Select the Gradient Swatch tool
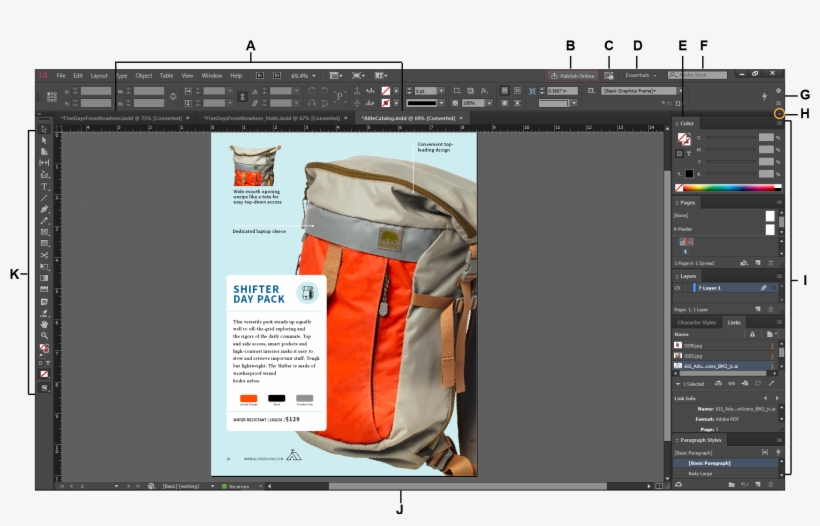The image size is (820, 526). point(44,278)
